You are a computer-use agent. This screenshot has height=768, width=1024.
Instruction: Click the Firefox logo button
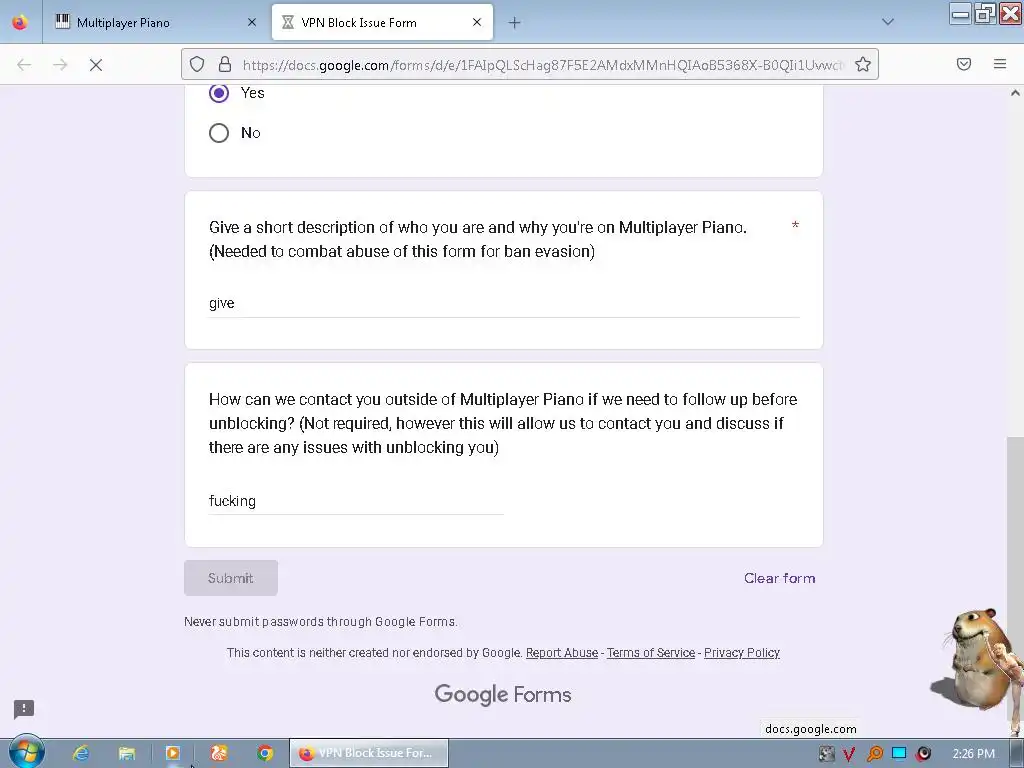(20, 23)
